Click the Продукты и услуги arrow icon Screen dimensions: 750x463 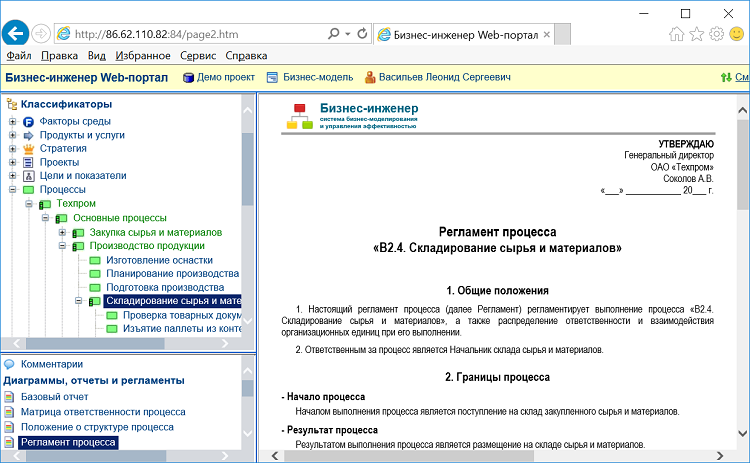tap(28, 135)
